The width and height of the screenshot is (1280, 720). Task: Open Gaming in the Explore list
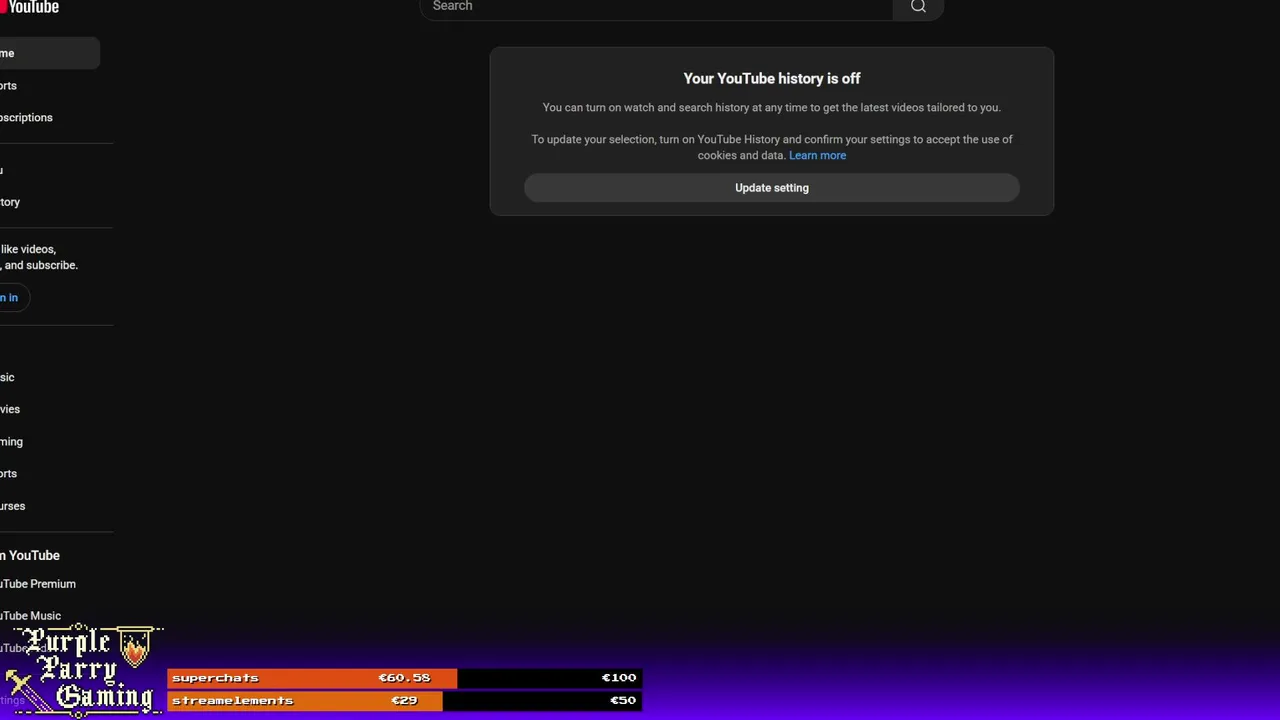[11, 441]
